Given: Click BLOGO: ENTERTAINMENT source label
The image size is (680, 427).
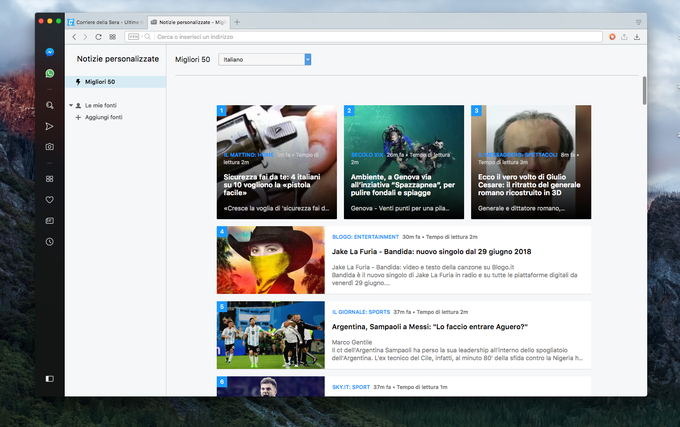Looking at the screenshot, I should click(365, 237).
